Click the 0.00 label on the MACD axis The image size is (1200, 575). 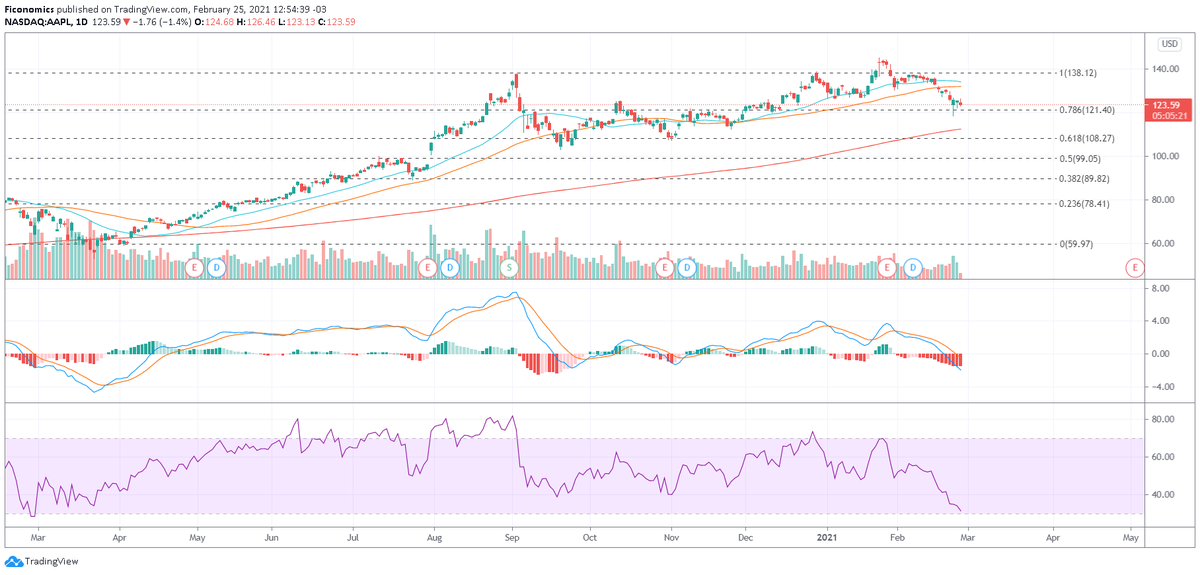pyautogui.click(x=1161, y=354)
